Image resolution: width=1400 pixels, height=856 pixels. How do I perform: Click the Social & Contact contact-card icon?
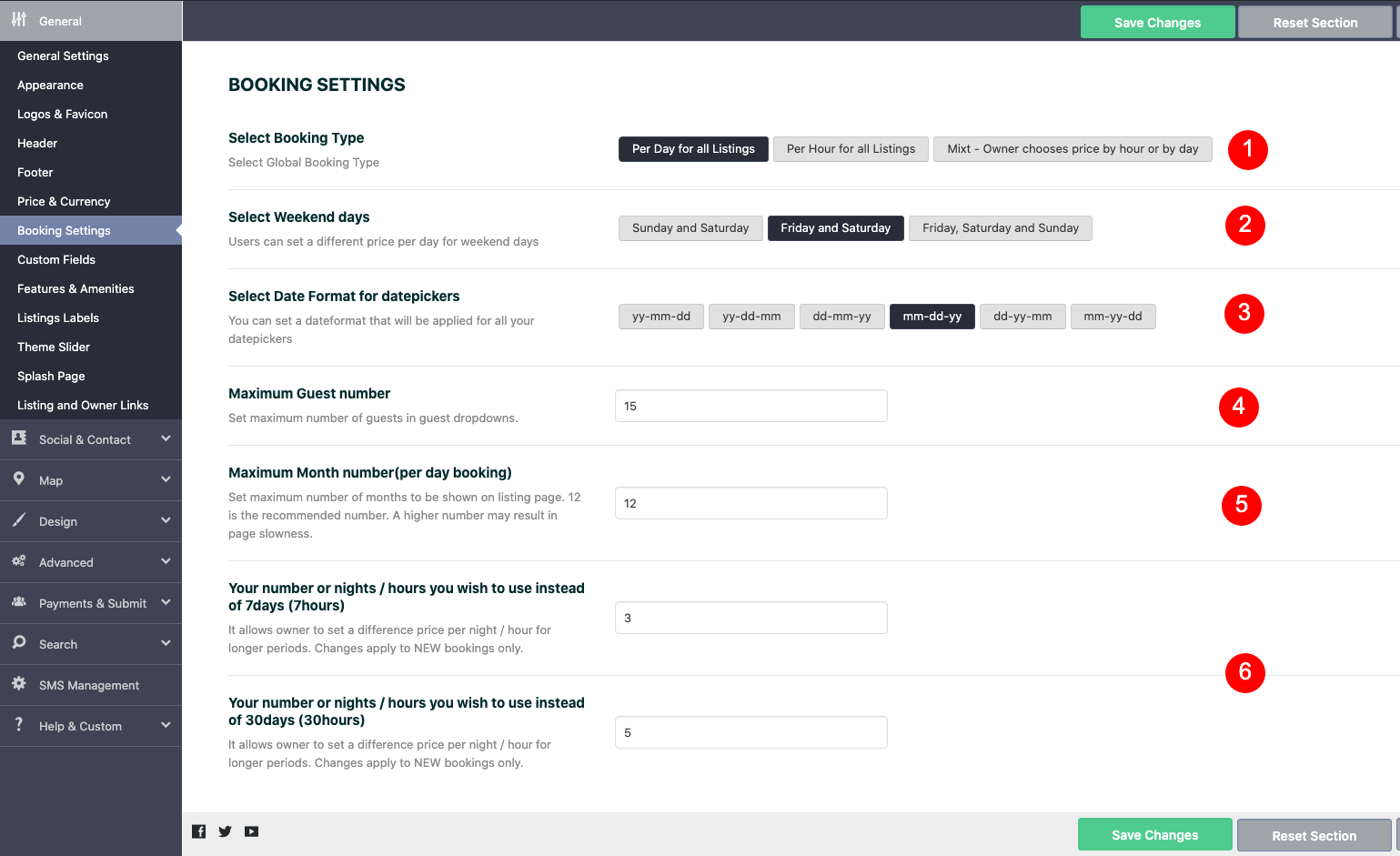(x=19, y=439)
